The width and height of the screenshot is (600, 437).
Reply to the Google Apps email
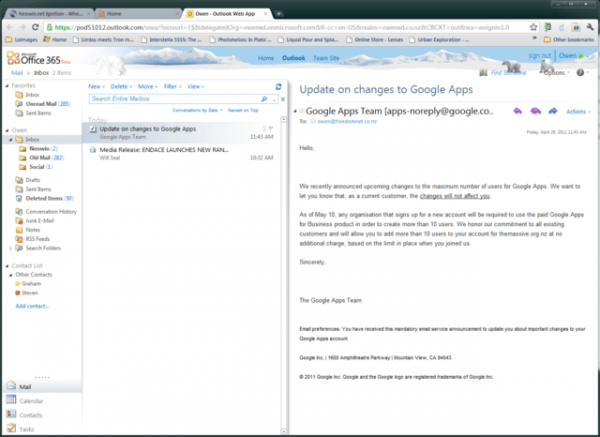(518, 111)
